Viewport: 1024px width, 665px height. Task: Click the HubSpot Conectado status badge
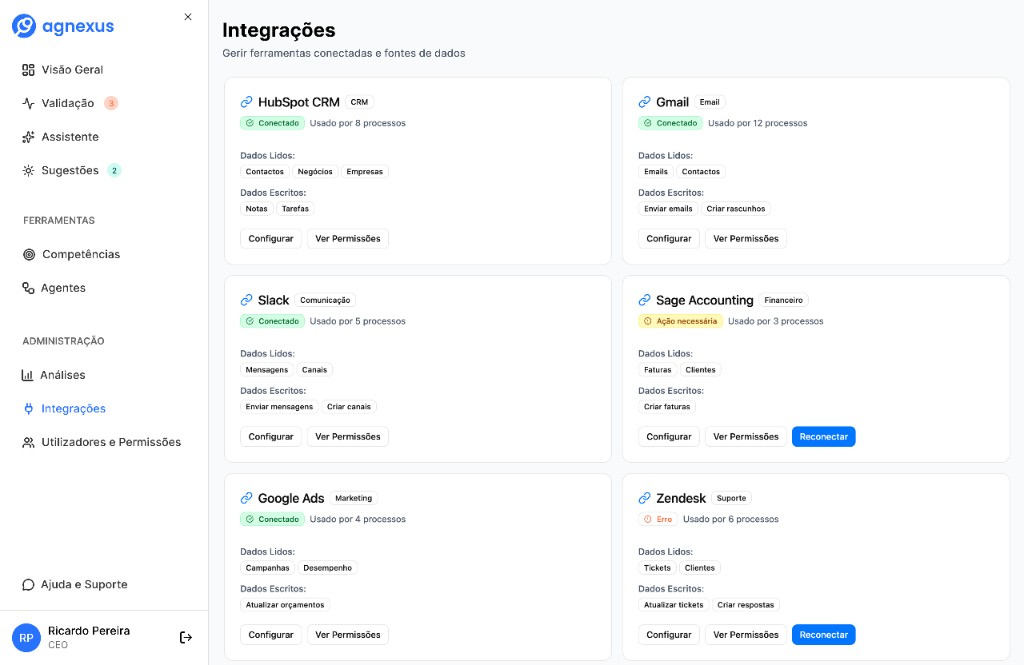[x=272, y=123]
